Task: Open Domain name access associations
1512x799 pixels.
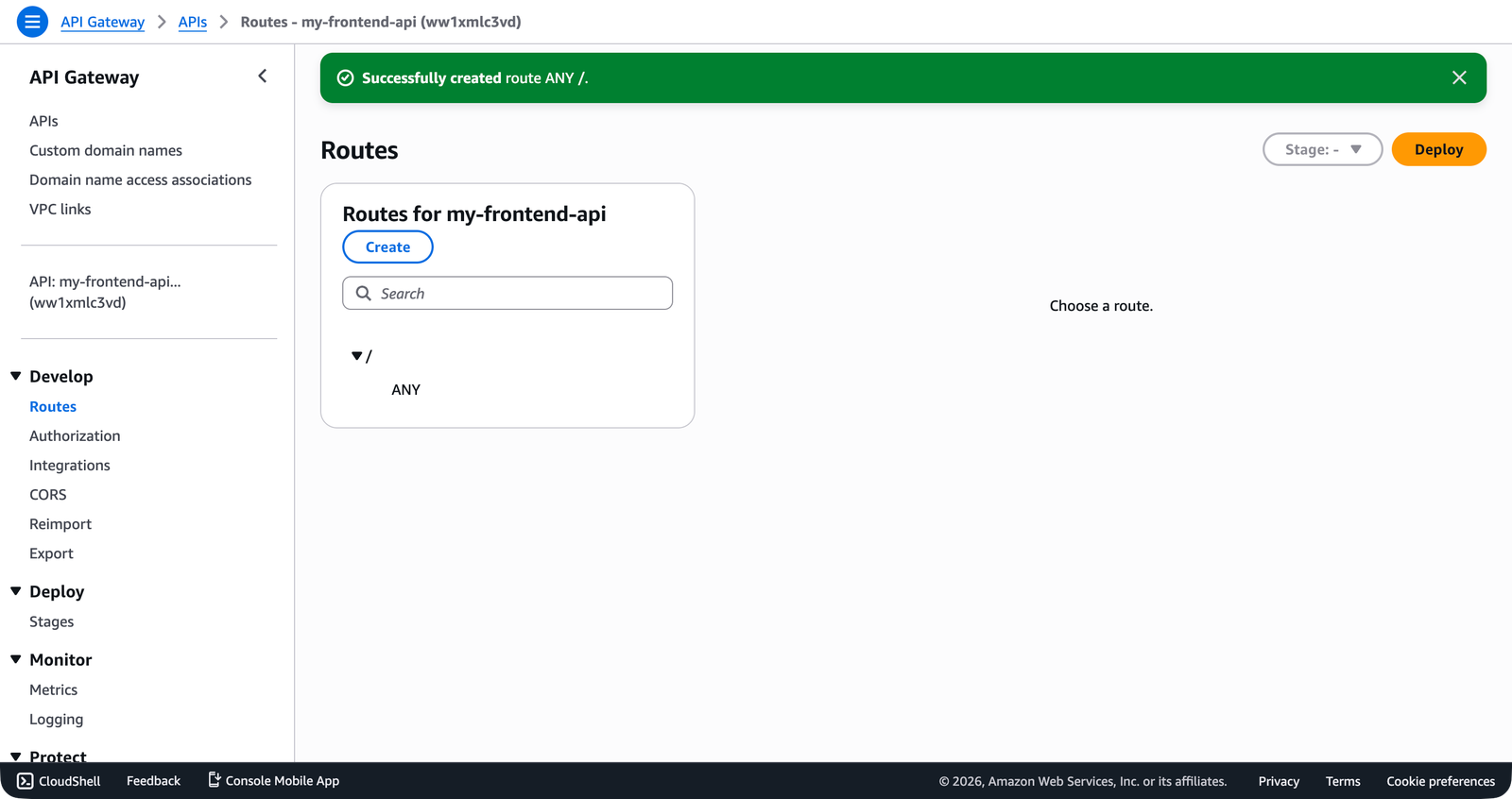Action: pos(140,179)
